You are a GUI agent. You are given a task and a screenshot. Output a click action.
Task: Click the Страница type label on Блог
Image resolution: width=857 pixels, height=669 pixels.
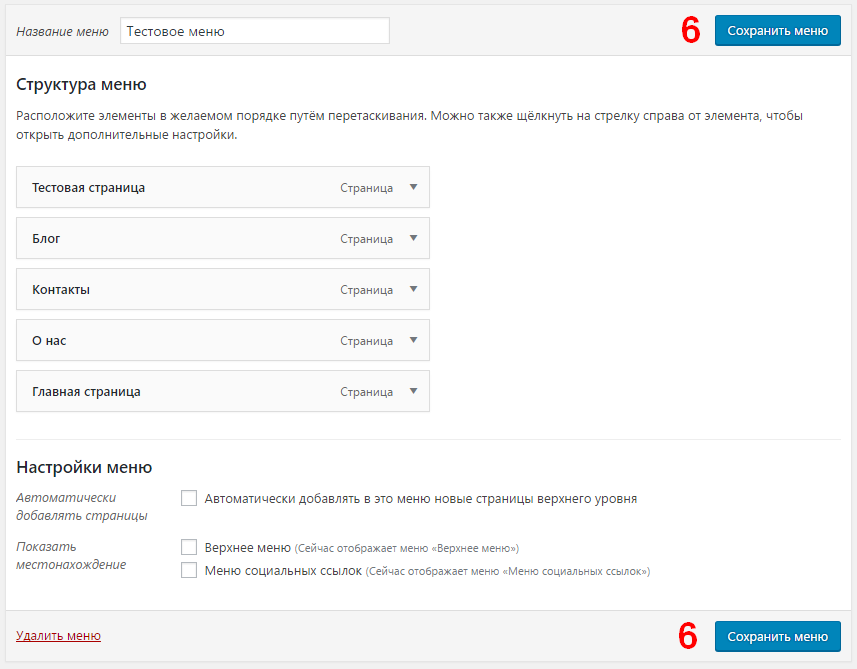(366, 239)
